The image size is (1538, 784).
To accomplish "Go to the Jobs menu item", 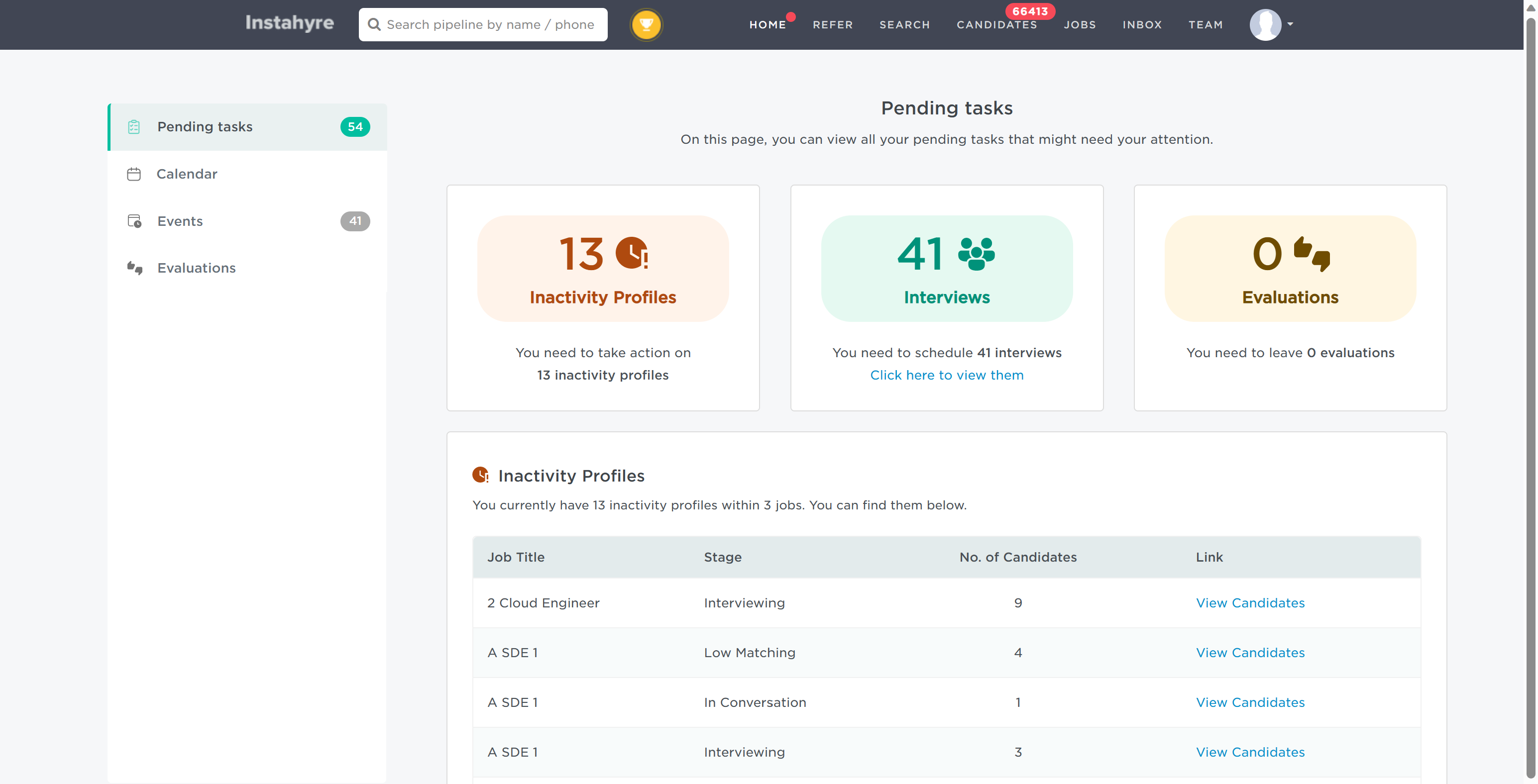I will coord(1080,24).
